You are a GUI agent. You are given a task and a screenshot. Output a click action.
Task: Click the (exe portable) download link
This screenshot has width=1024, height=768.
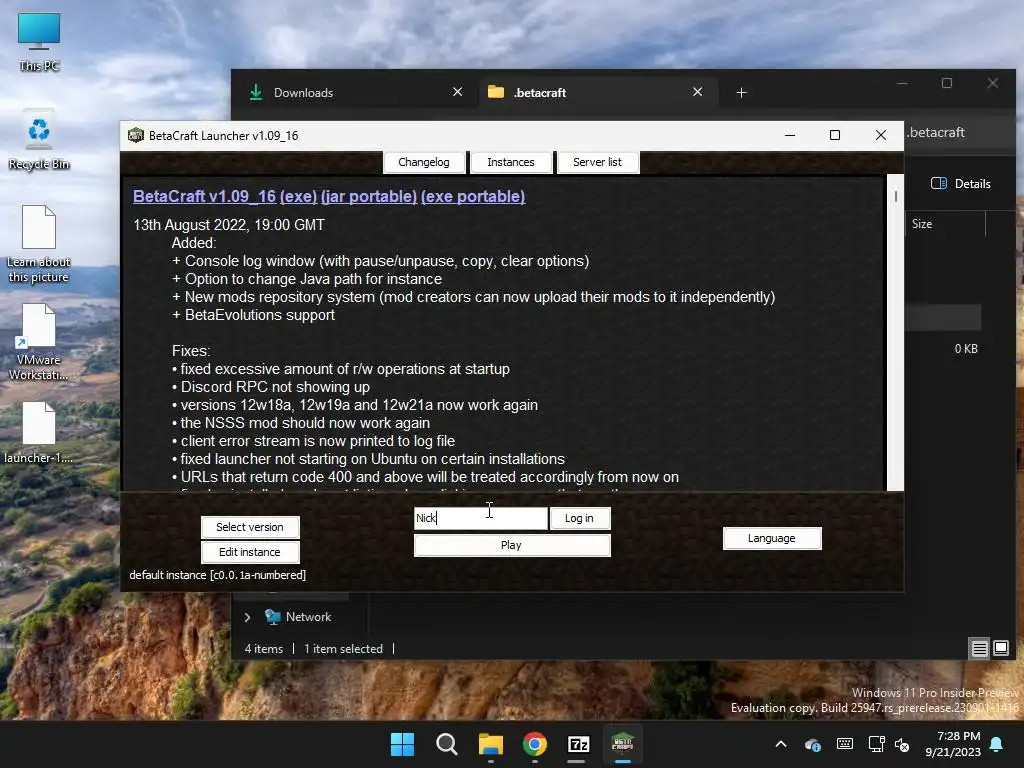coord(473,197)
